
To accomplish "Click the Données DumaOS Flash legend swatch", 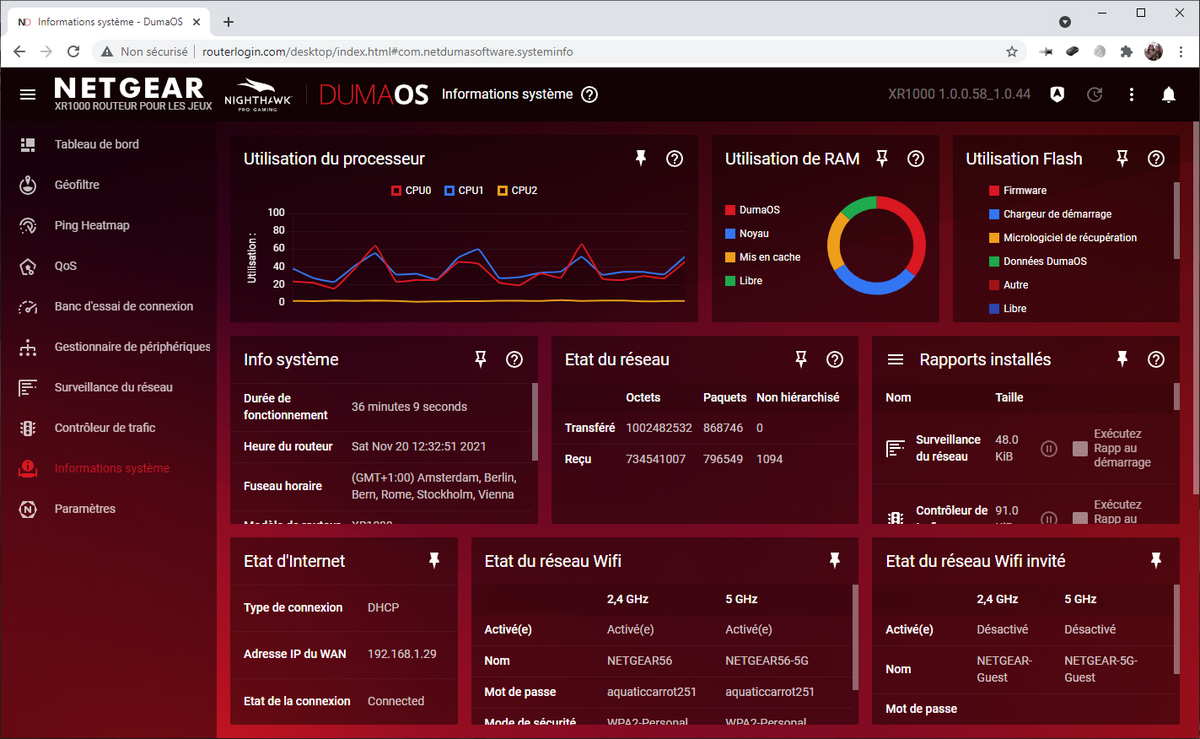I will click(x=994, y=261).
